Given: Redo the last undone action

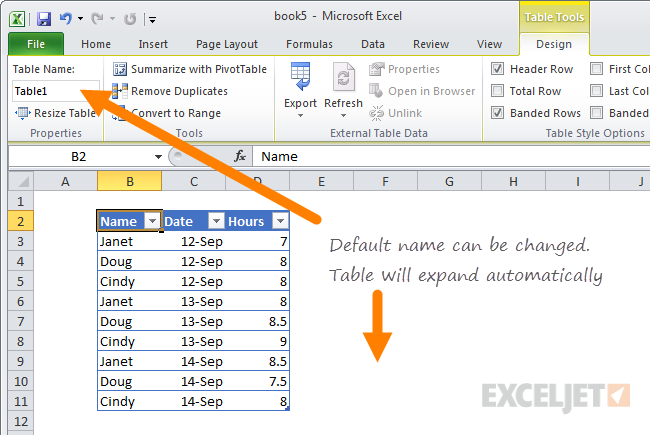Looking at the screenshot, I should (97, 19).
